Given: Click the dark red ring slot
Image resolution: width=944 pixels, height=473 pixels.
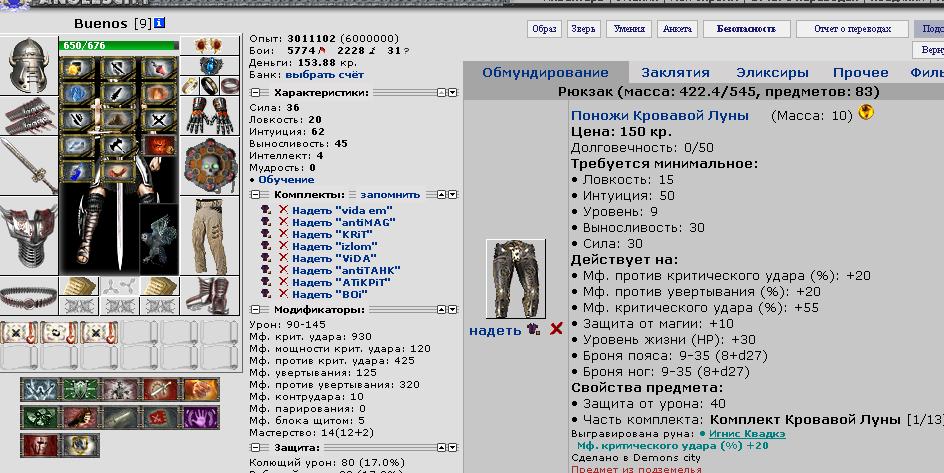Looking at the screenshot, I should 229,85.
